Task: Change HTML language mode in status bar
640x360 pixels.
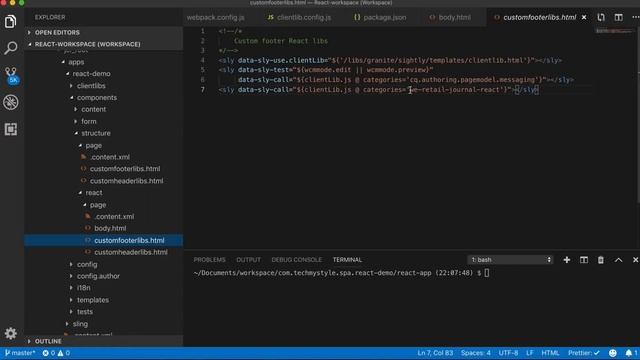Action: pyautogui.click(x=550, y=353)
